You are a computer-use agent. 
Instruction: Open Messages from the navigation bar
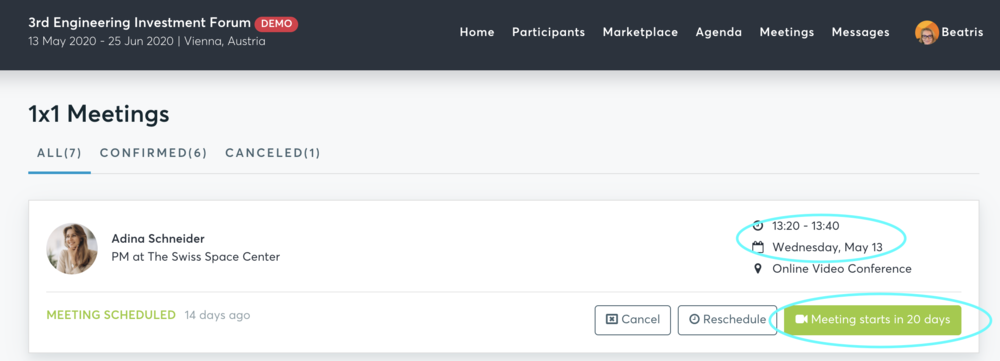point(860,33)
